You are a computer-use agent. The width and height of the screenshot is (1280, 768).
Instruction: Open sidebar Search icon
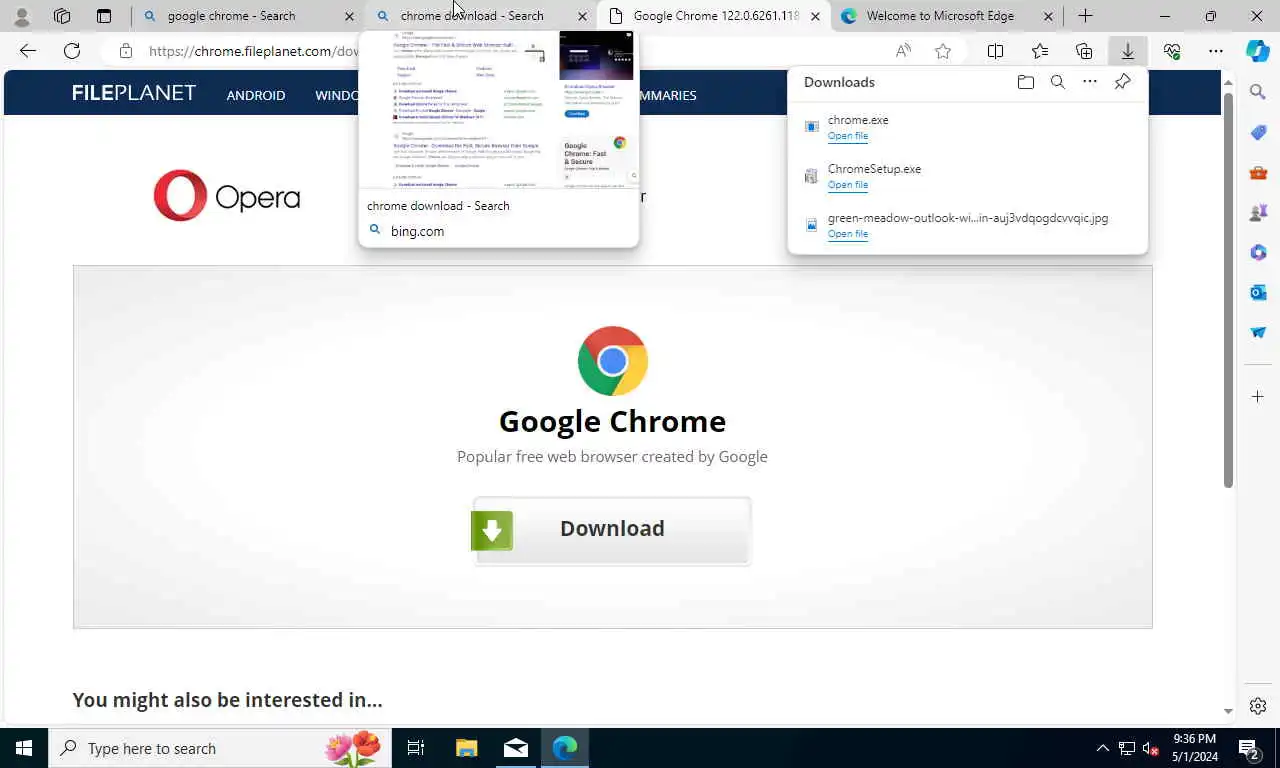(1258, 93)
